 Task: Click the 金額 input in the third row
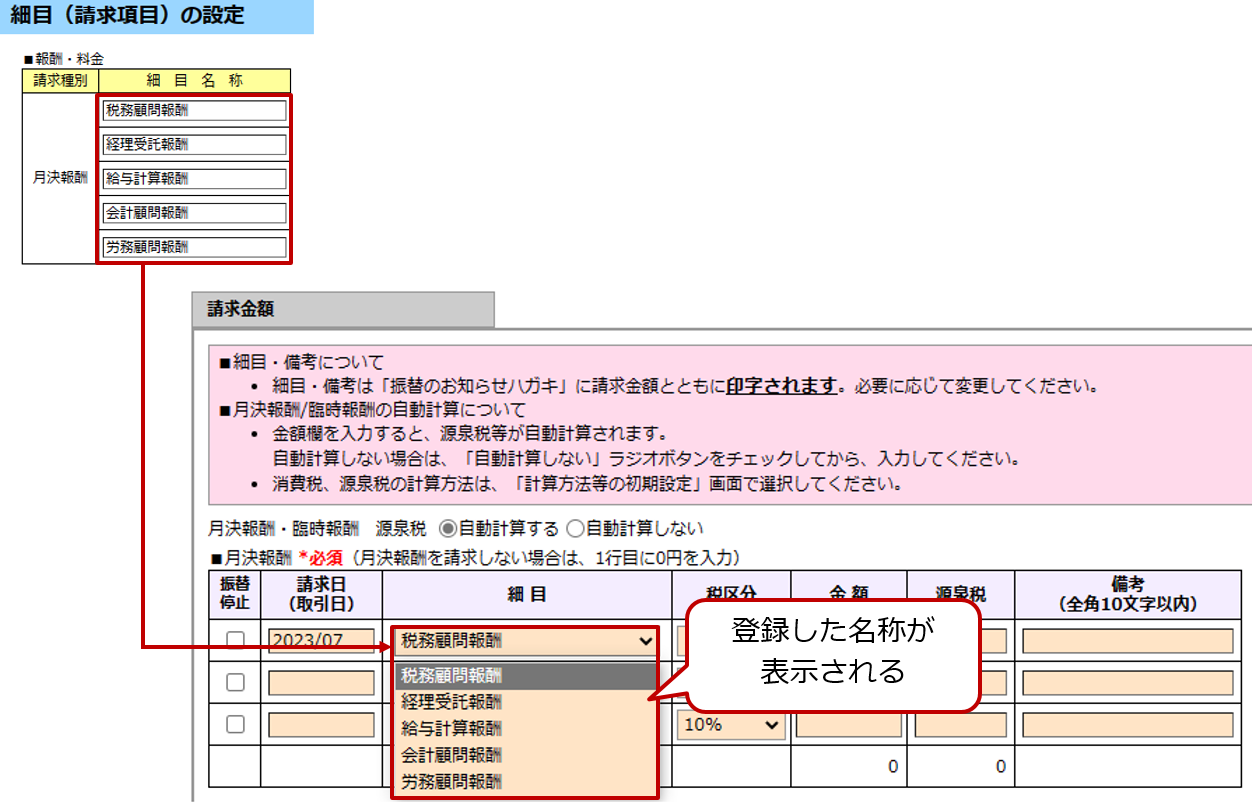click(848, 725)
